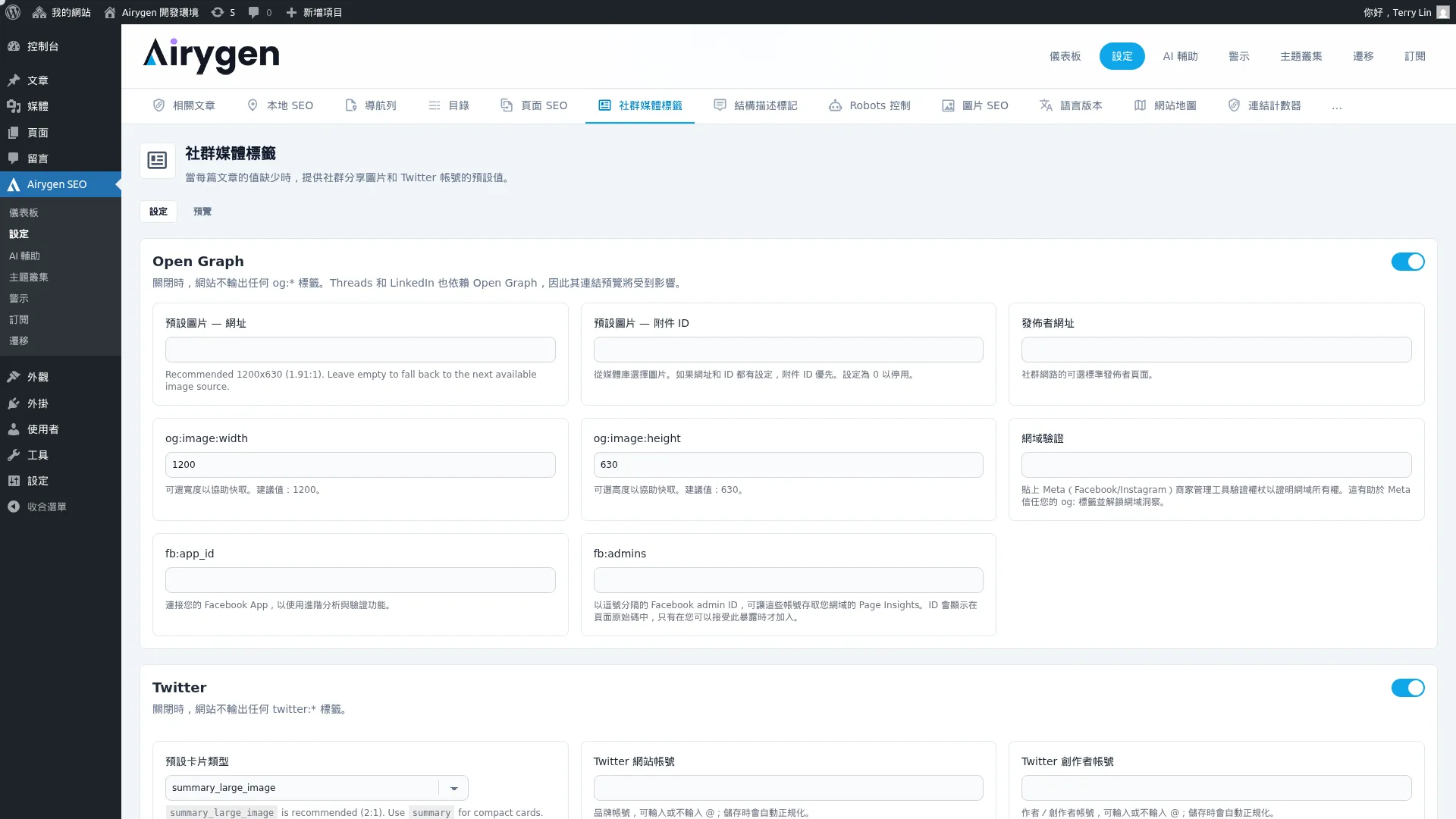Open the updates icon showing 5

218,12
